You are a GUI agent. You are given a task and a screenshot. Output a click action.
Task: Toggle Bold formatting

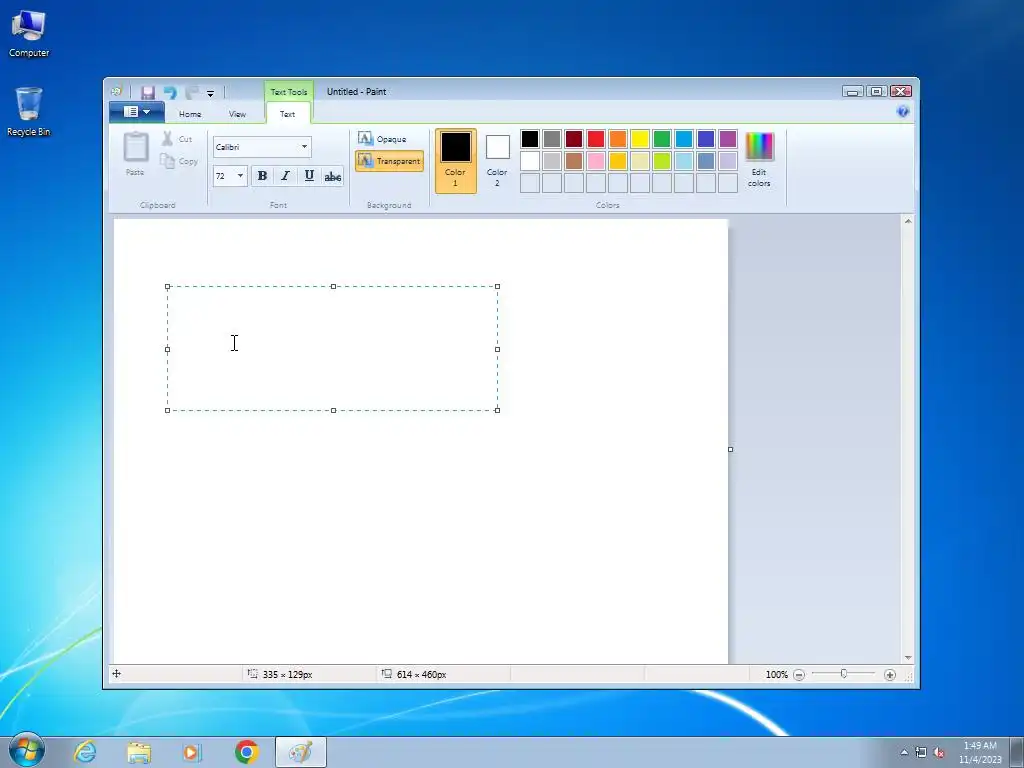262,176
